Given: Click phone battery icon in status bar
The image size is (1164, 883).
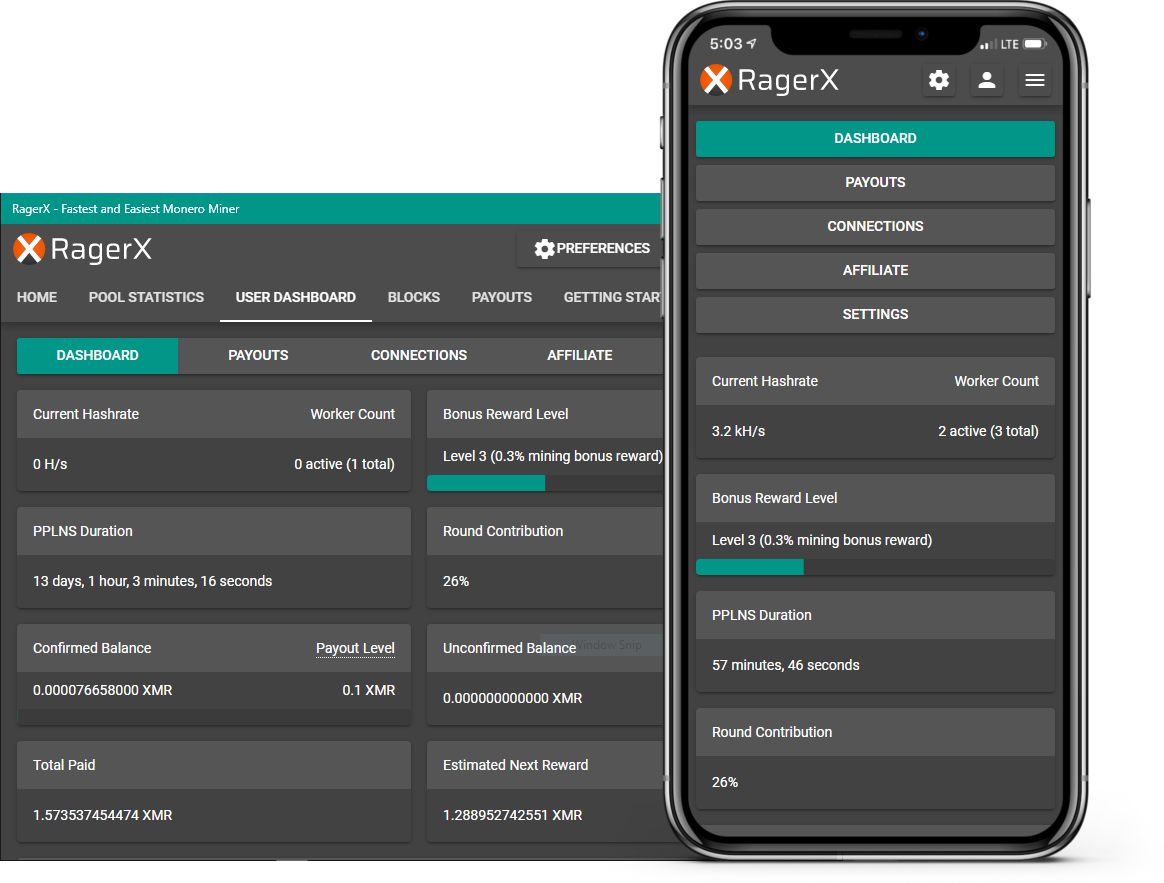Looking at the screenshot, I should click(x=1035, y=44).
